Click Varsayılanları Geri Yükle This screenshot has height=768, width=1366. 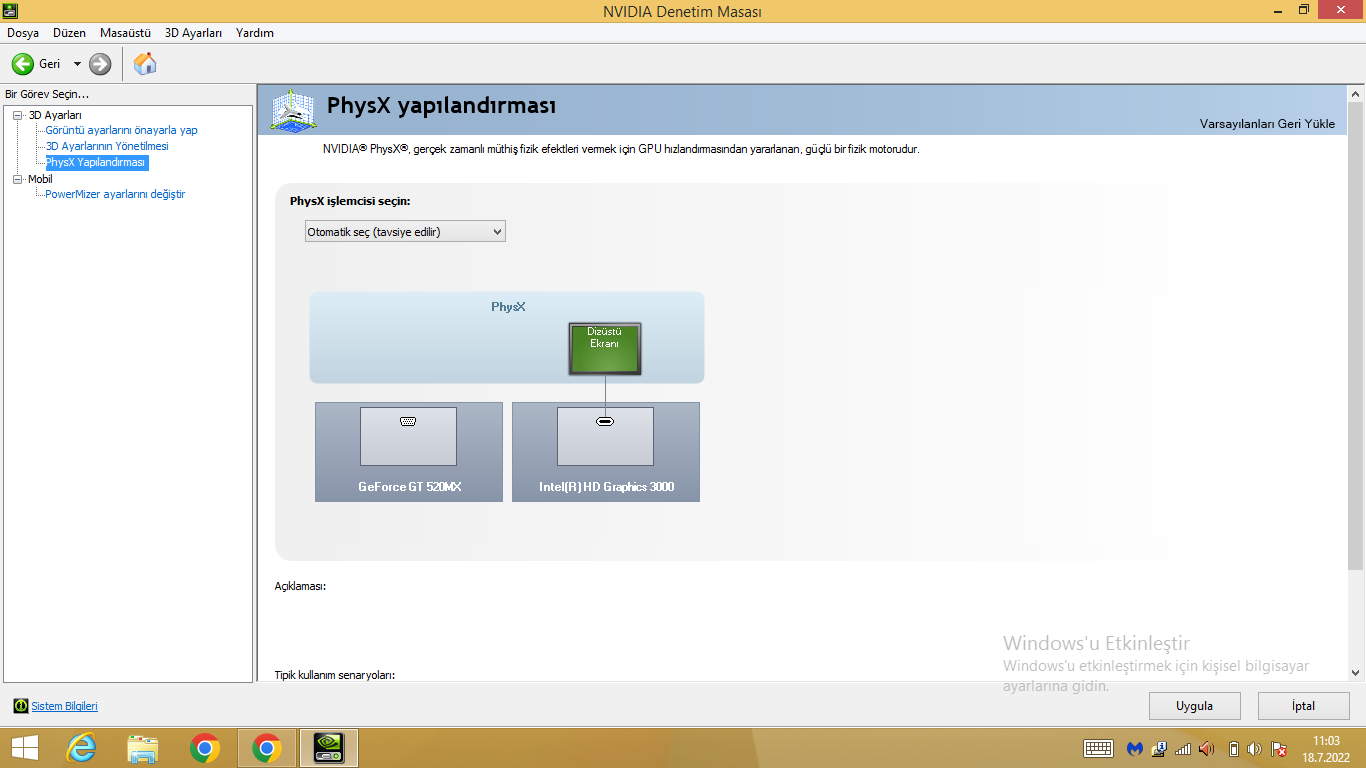1267,124
